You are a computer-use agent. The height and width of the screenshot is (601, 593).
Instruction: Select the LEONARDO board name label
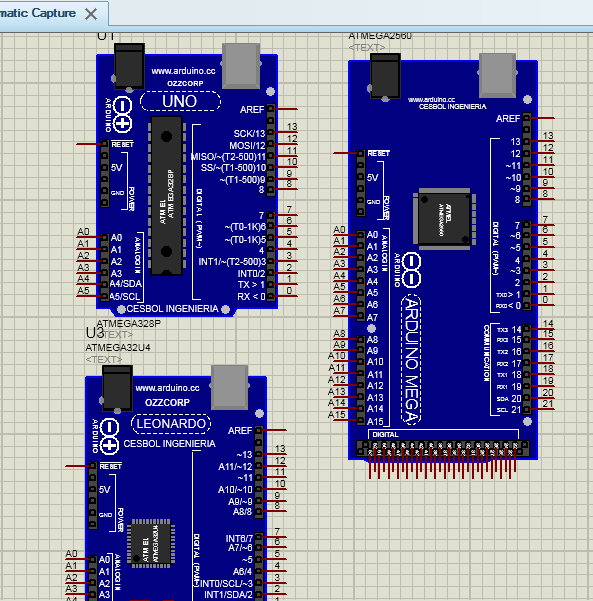(x=171, y=424)
